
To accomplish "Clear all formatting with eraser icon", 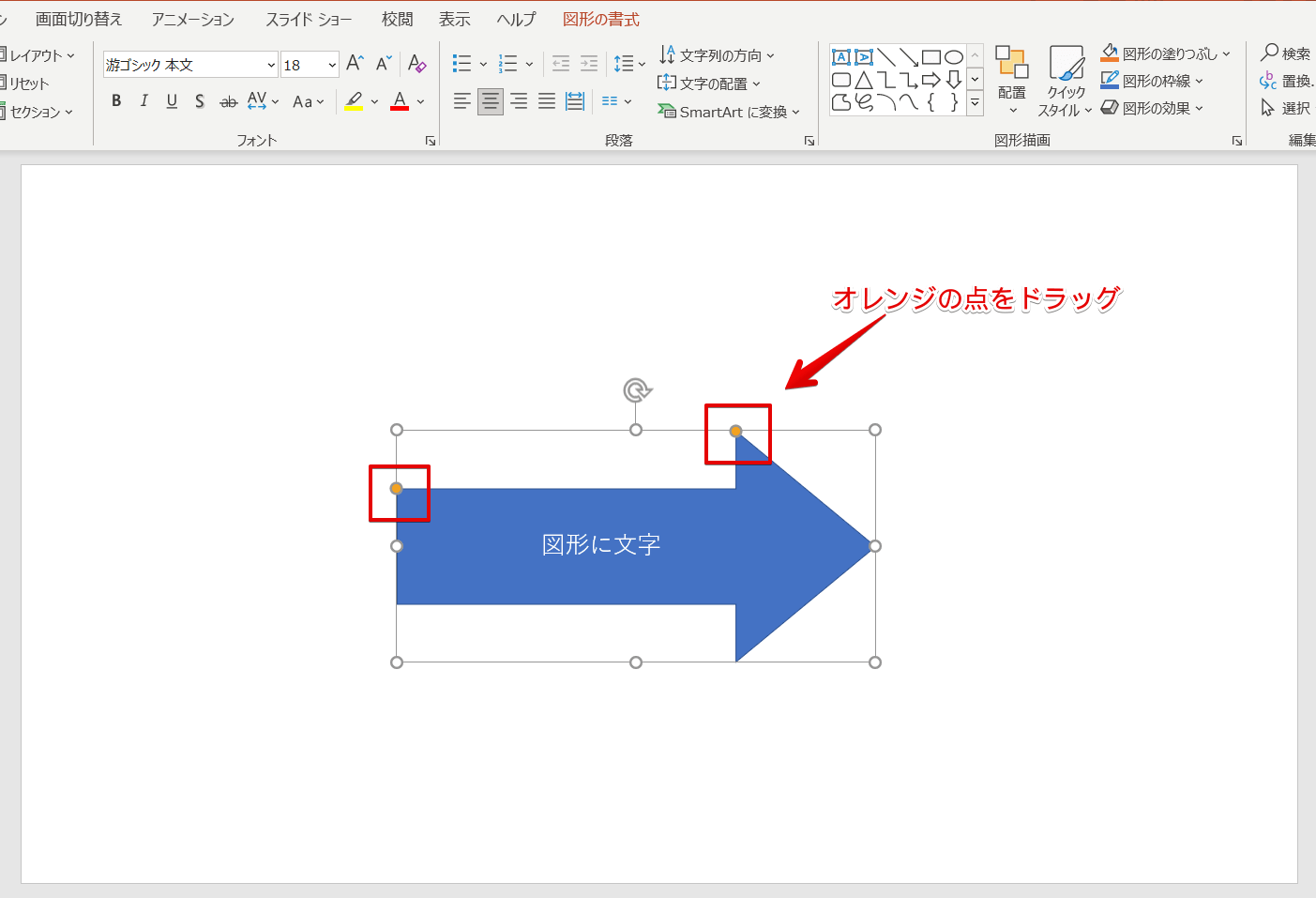I will coord(417,63).
